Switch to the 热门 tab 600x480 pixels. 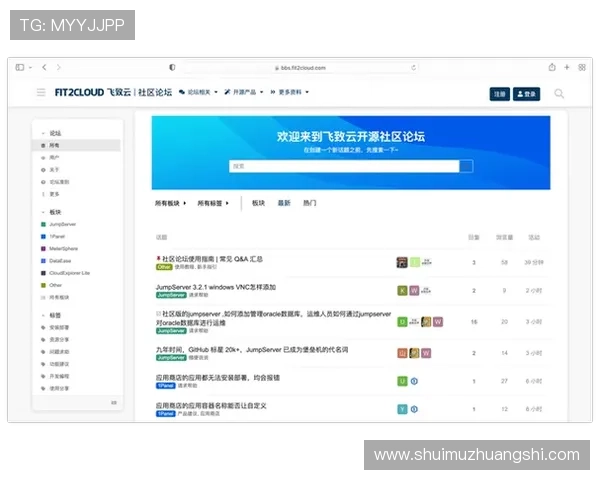point(310,203)
